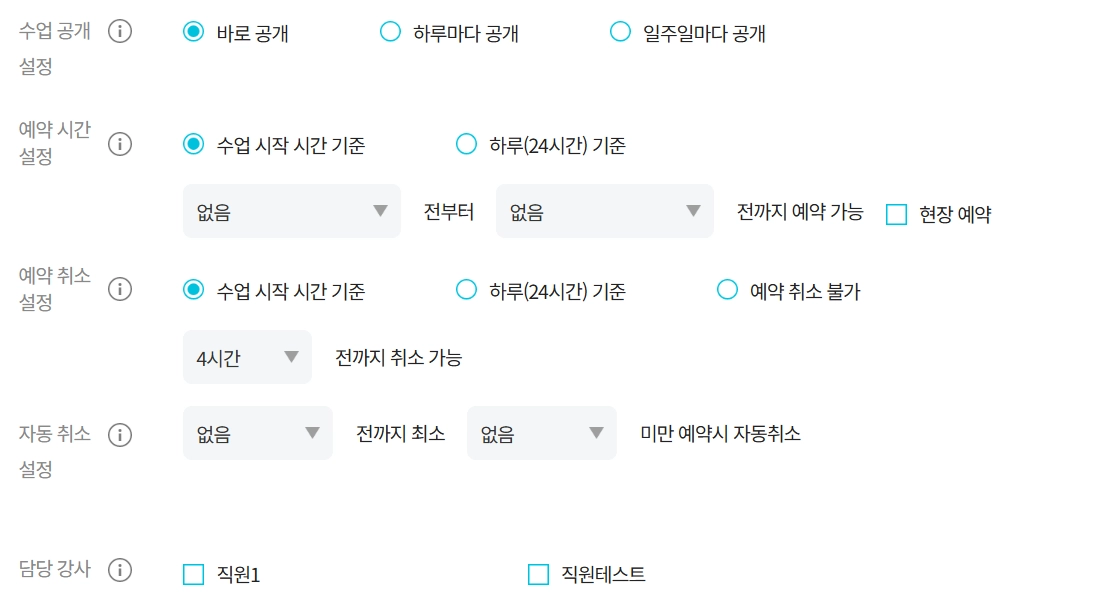1100x610 pixels.
Task: Choose 하루(24시간) 기준 under 예약 취소 설정
Action: point(466,290)
